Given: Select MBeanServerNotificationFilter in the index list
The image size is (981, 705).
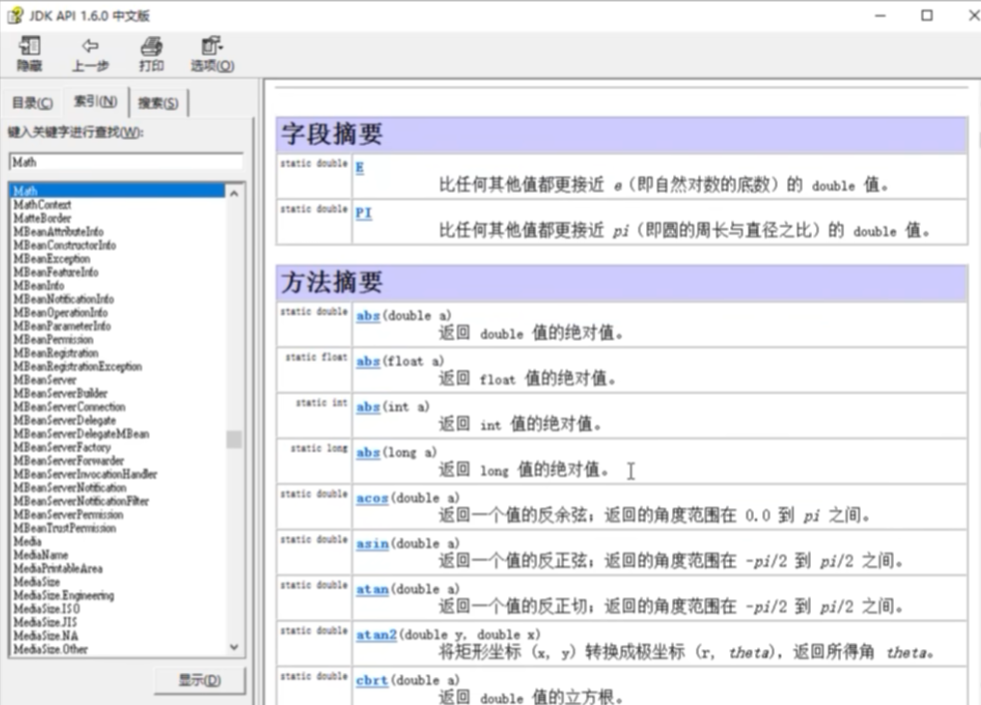Looking at the screenshot, I should coord(81,501).
